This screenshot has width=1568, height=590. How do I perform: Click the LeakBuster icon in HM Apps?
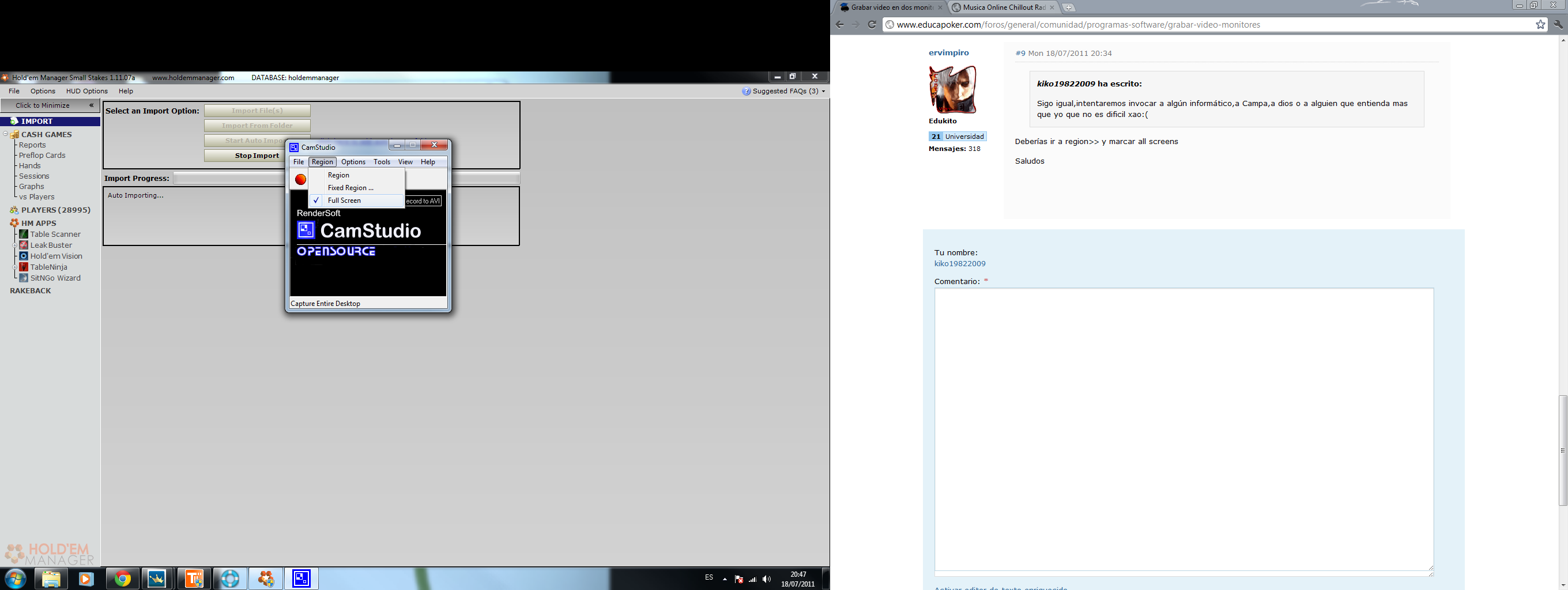point(24,245)
